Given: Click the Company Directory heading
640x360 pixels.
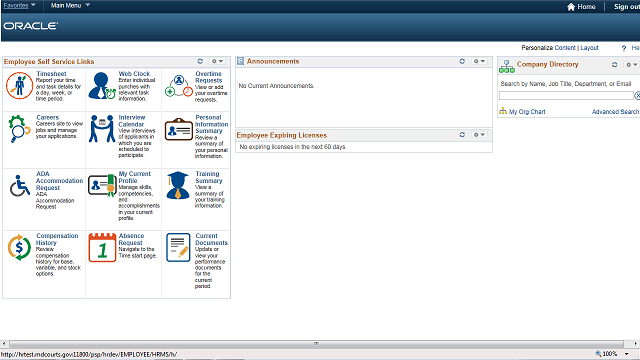Looking at the screenshot, I should [x=547, y=64].
